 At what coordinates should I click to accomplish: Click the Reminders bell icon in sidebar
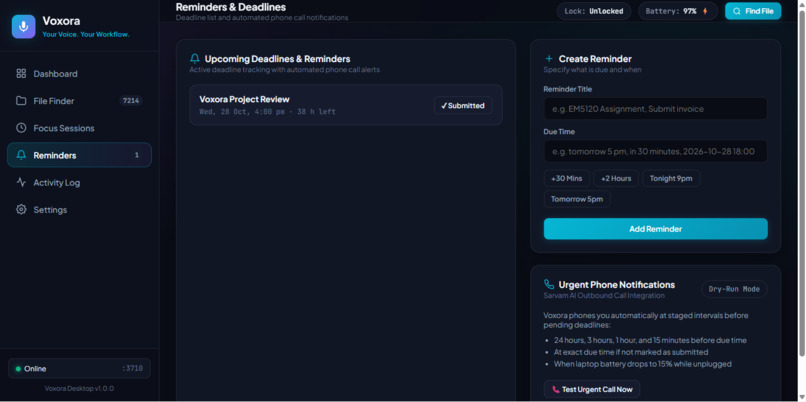[x=21, y=155]
